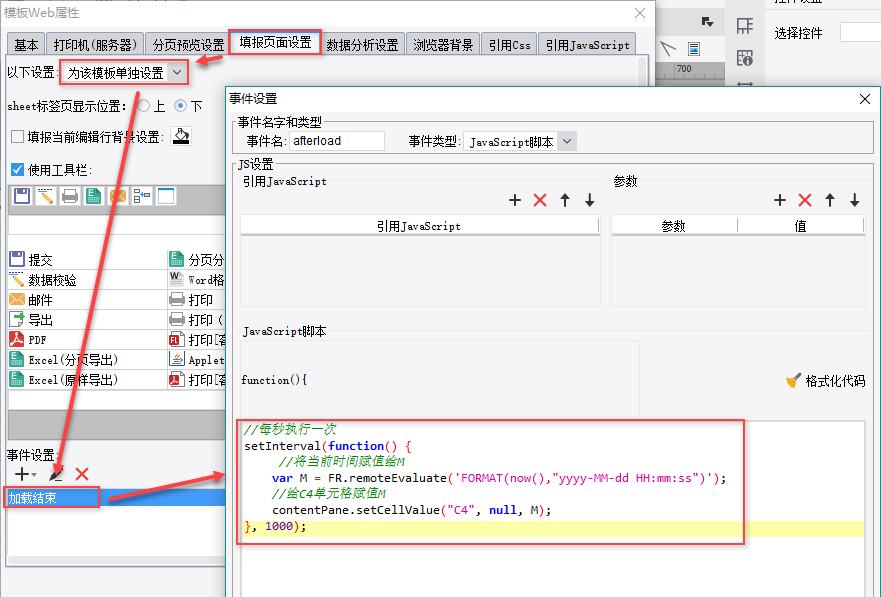Select the 提交 toolbar option
The image size is (881, 597).
click(x=88, y=259)
